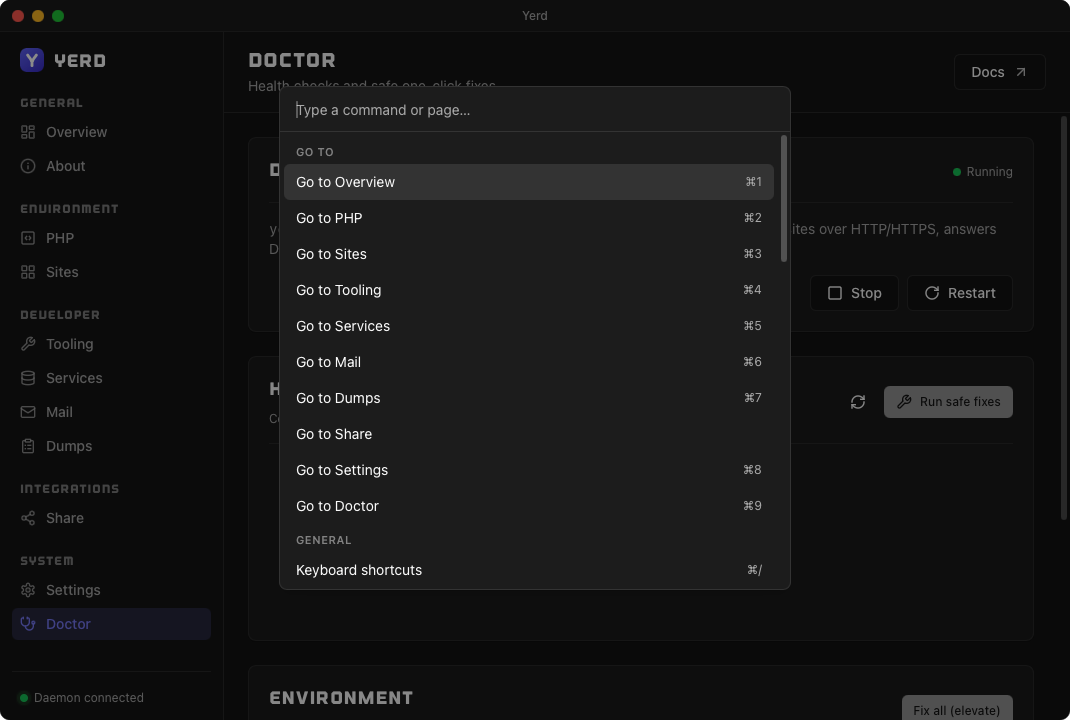The image size is (1070, 720).
Task: Click the GO TO group header
Action: point(315,152)
